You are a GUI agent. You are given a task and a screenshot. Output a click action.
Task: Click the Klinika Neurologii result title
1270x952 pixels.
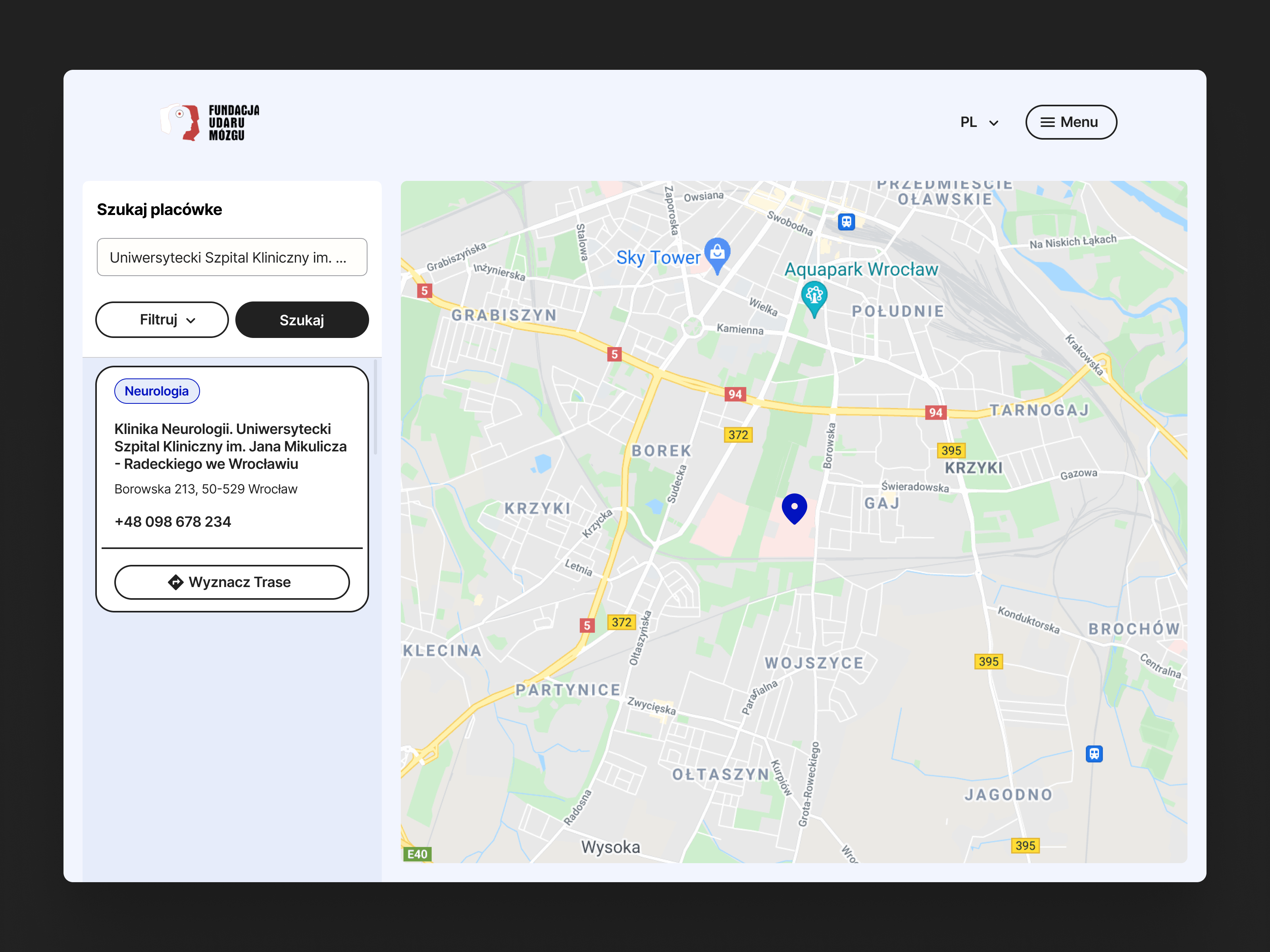coord(230,446)
